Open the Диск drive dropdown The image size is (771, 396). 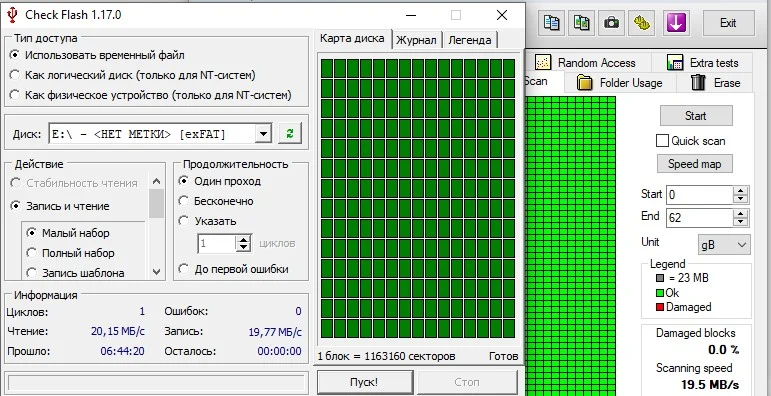point(264,133)
